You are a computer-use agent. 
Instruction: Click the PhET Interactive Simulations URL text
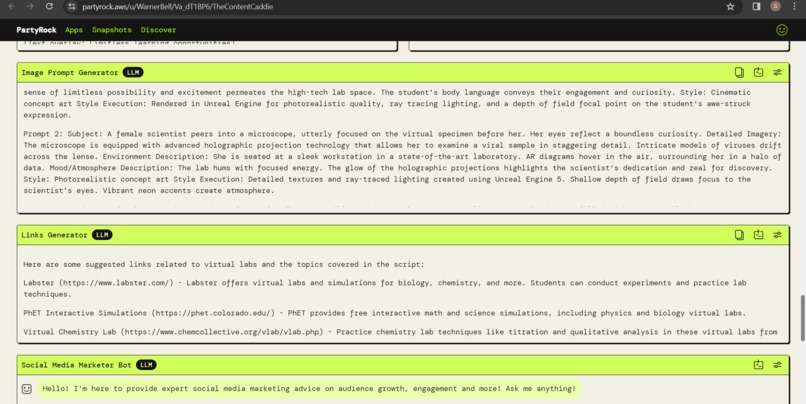pyautogui.click(x=215, y=313)
